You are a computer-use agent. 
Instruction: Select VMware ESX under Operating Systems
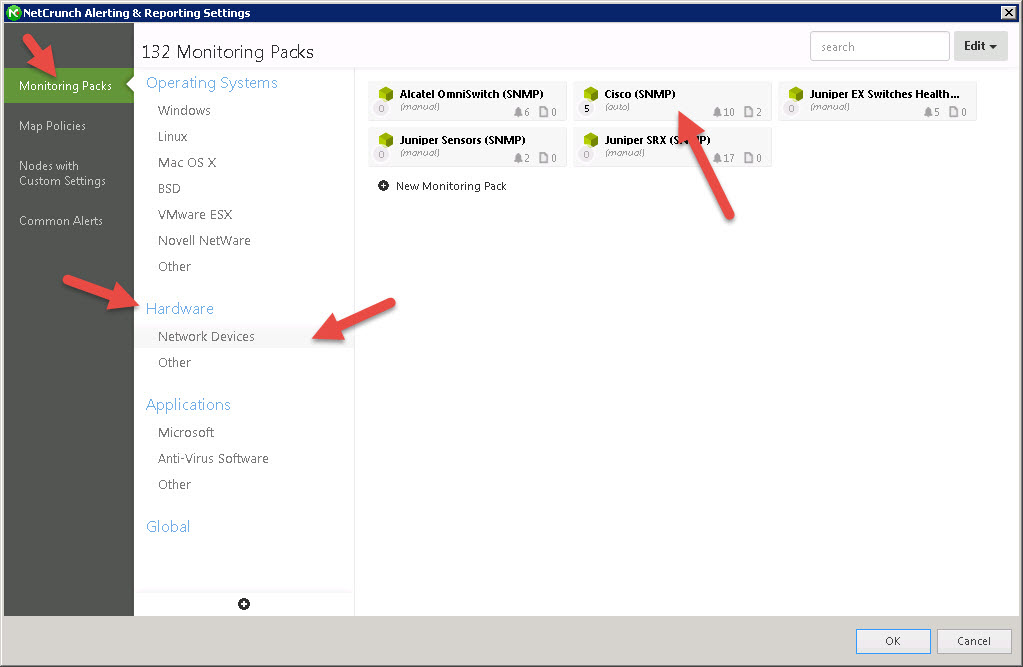pos(194,215)
